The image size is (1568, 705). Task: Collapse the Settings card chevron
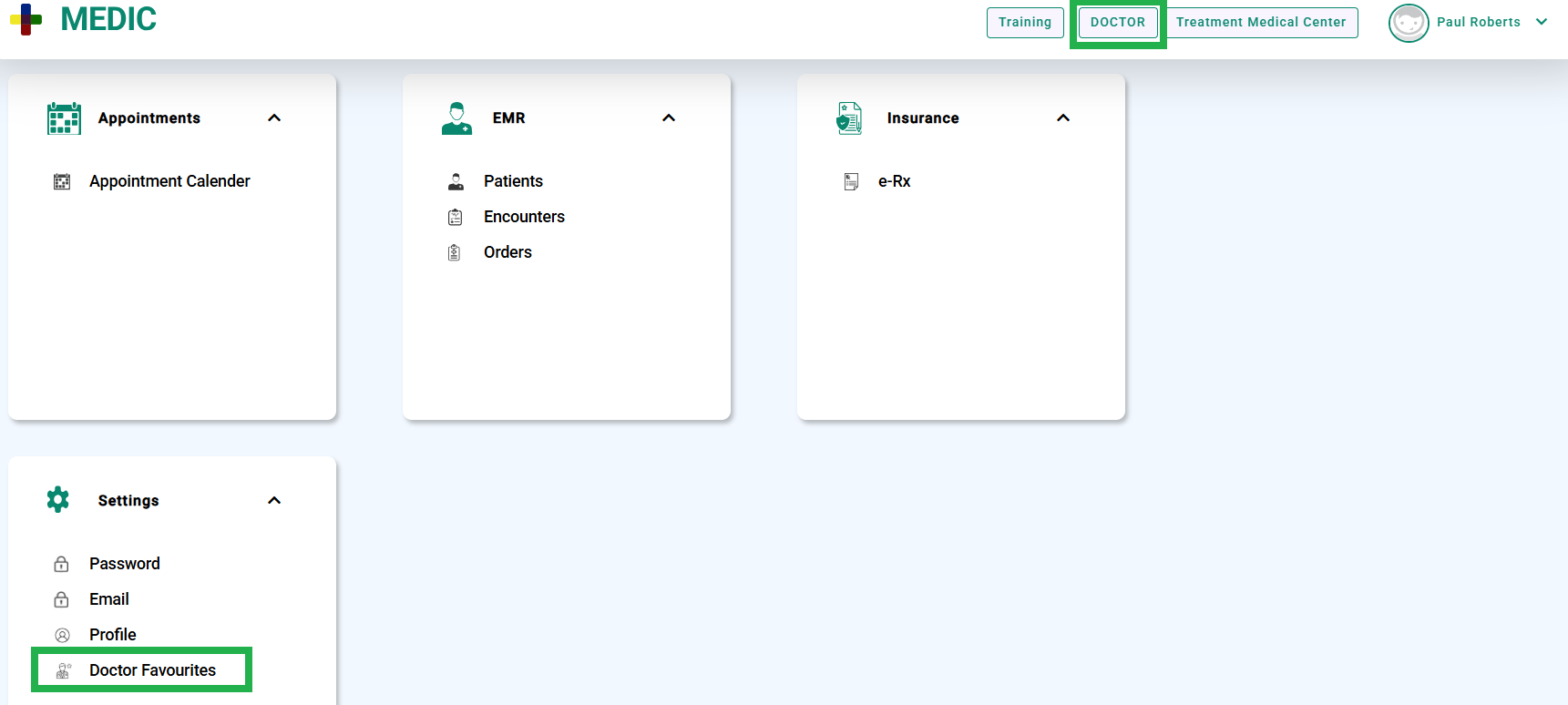274,501
